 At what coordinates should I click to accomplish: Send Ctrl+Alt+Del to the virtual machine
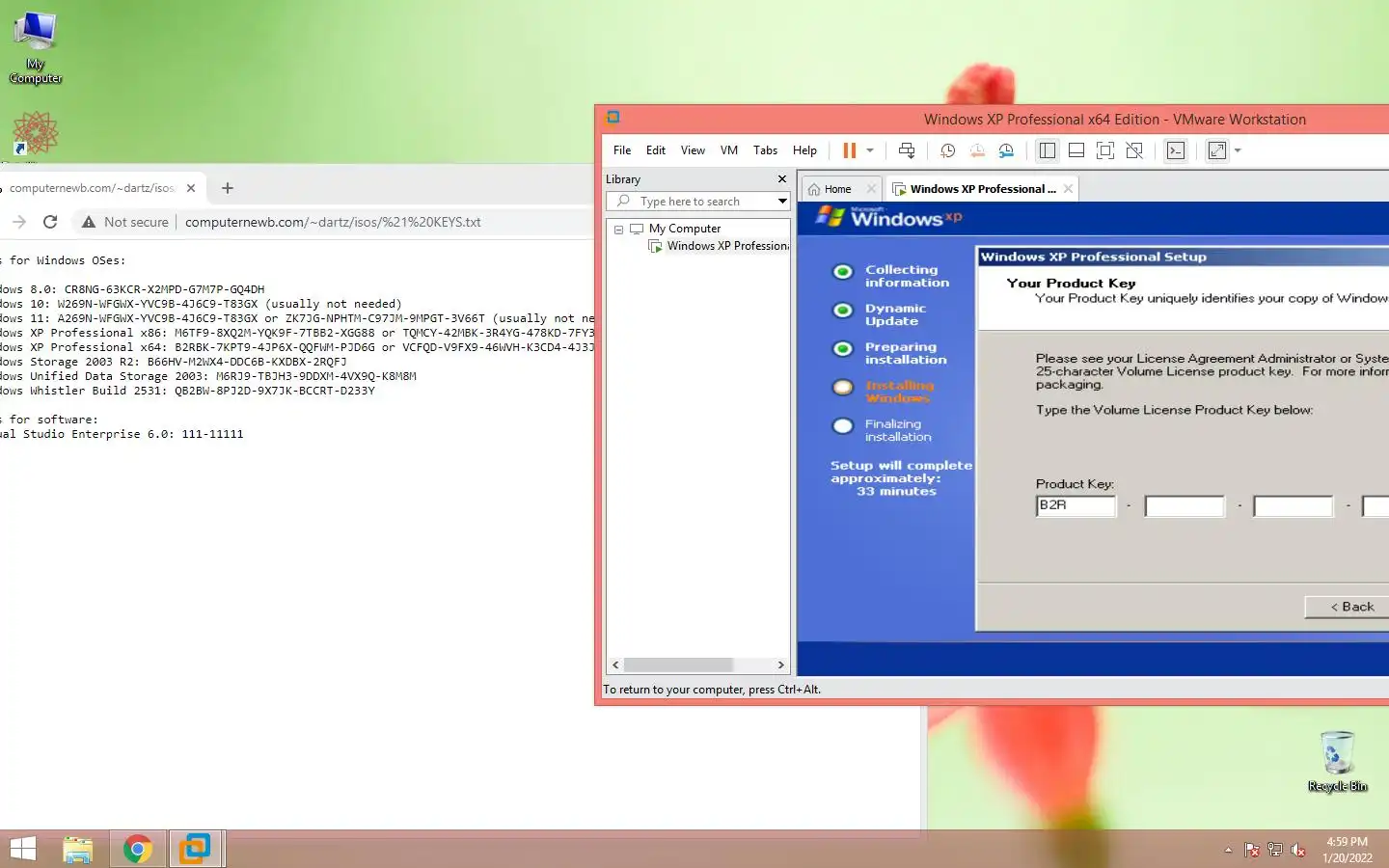pyautogui.click(x=907, y=150)
